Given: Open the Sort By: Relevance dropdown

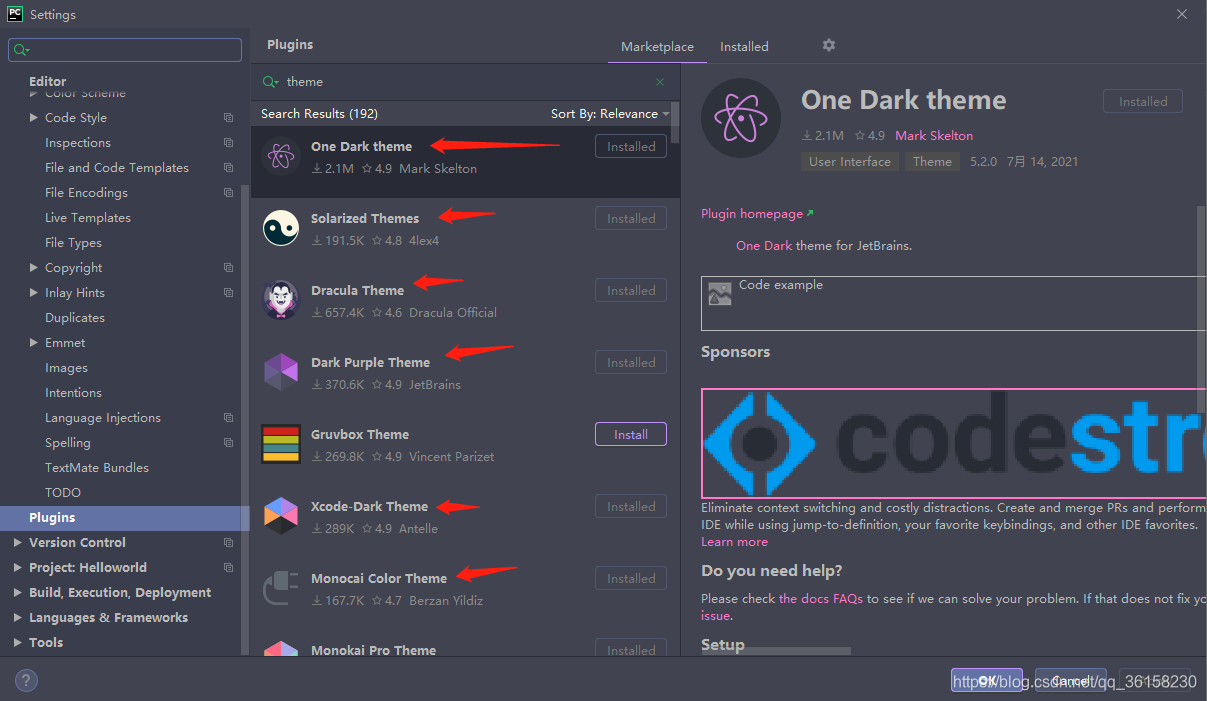Looking at the screenshot, I should coord(610,114).
